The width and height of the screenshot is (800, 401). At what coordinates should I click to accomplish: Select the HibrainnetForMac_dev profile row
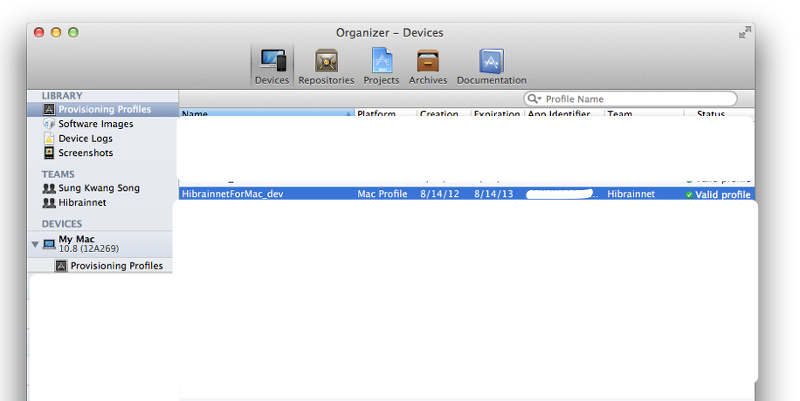coord(467,194)
